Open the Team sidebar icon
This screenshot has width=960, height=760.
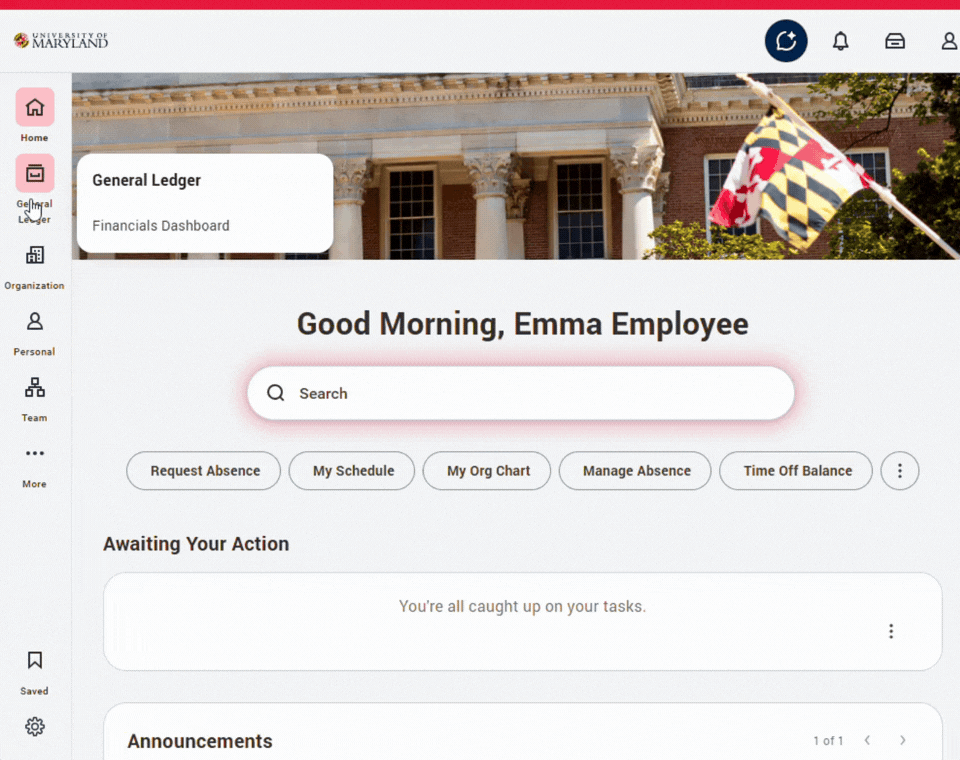coord(35,388)
